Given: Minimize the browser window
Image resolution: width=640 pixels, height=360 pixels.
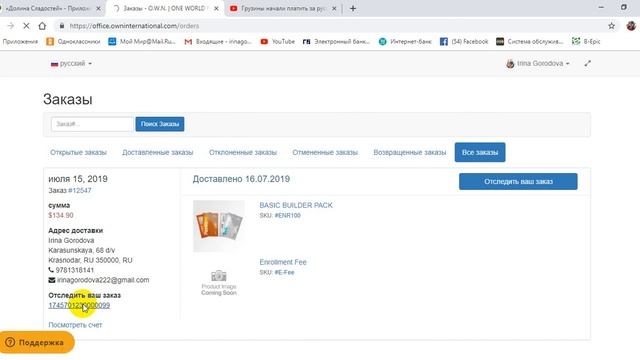Looking at the screenshot, I should 601,7.
